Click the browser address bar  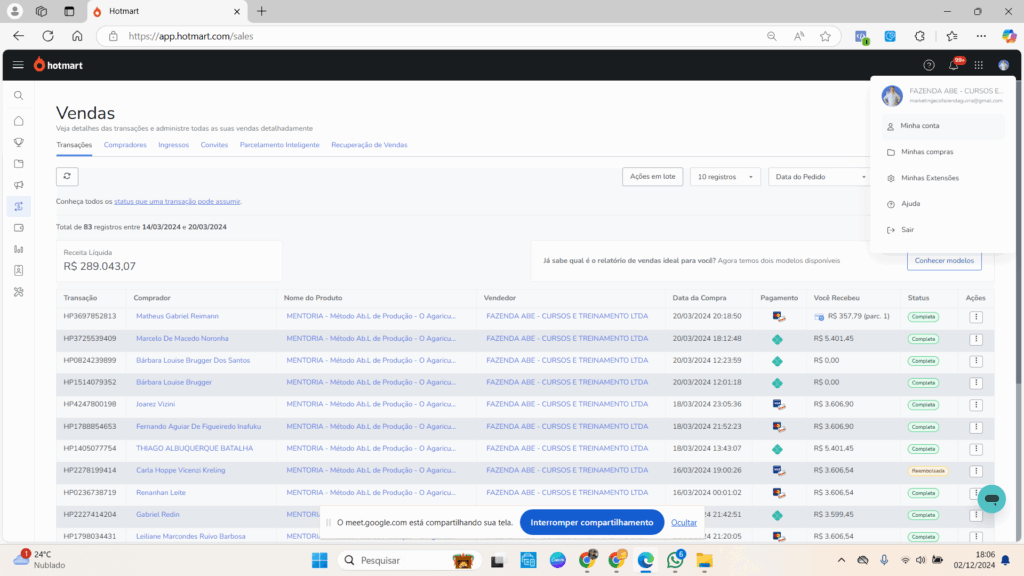click(x=431, y=36)
